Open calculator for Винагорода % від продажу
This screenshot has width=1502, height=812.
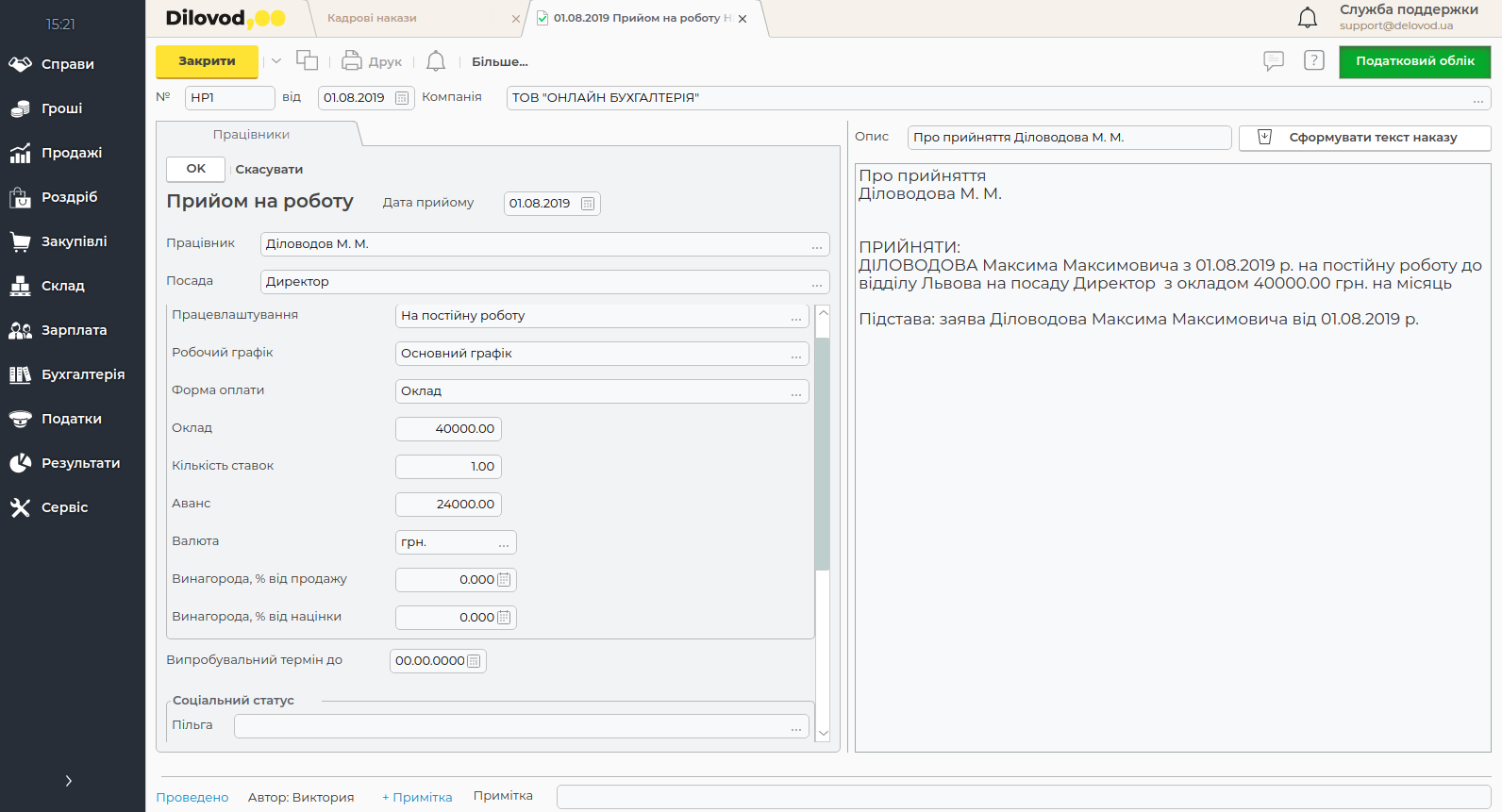click(x=504, y=580)
